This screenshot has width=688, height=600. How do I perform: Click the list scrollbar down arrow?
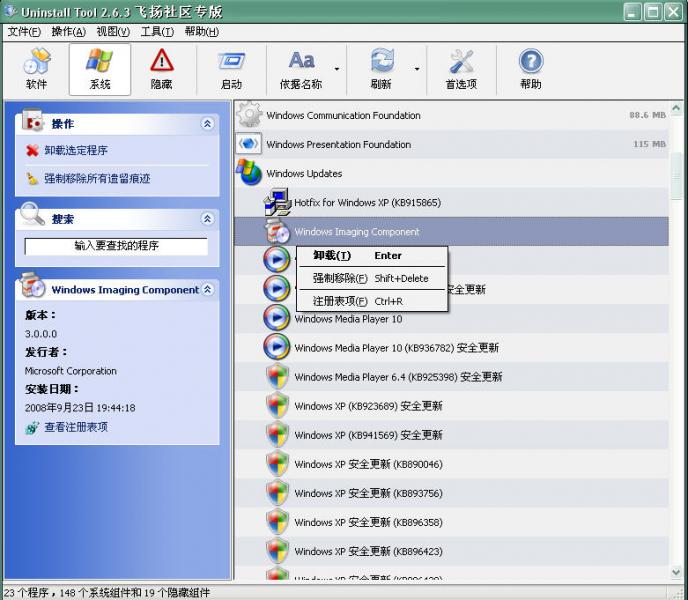(676, 572)
